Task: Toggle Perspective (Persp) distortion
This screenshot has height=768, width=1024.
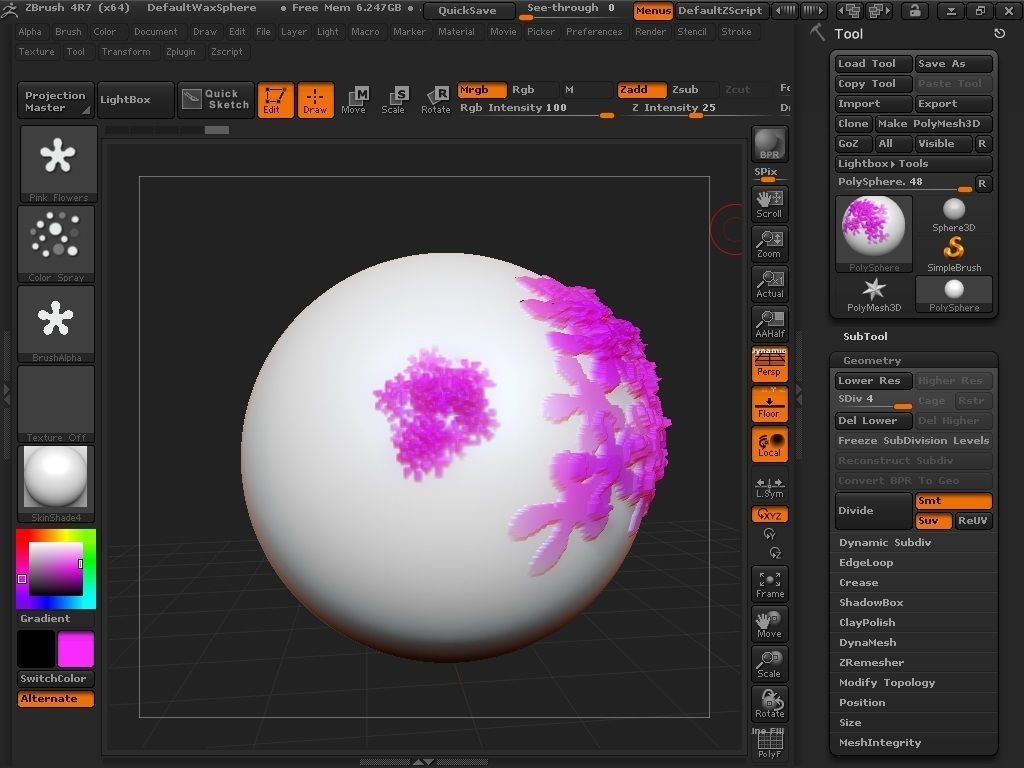Action: click(x=769, y=364)
